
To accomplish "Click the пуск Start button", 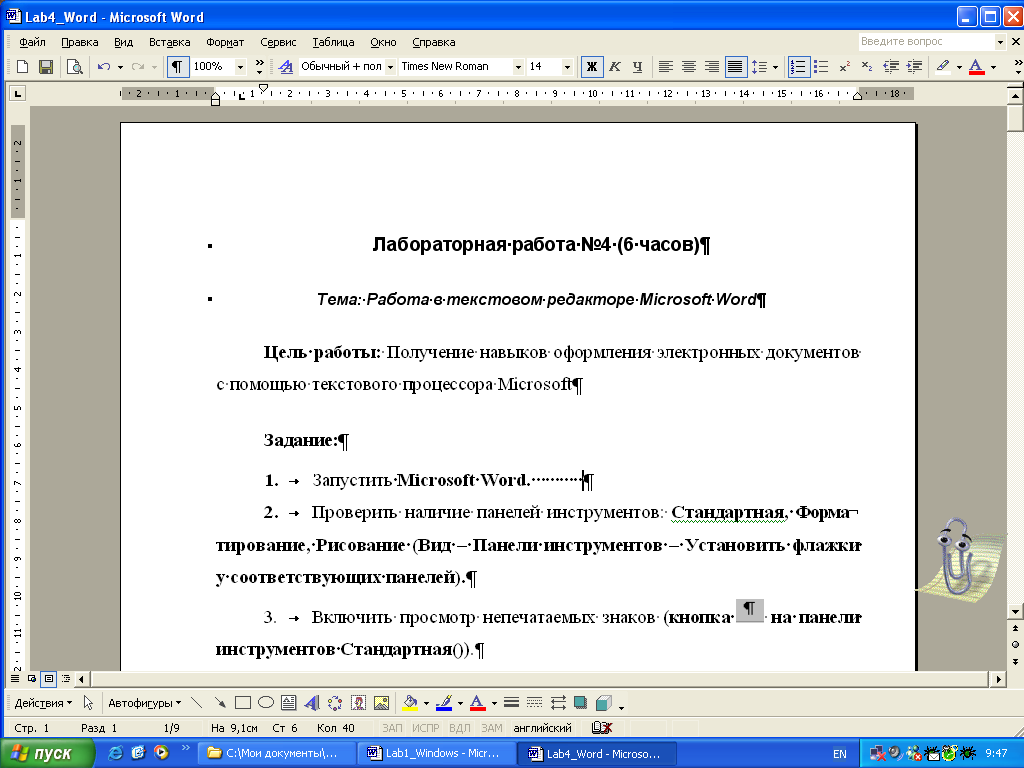I will point(47,754).
